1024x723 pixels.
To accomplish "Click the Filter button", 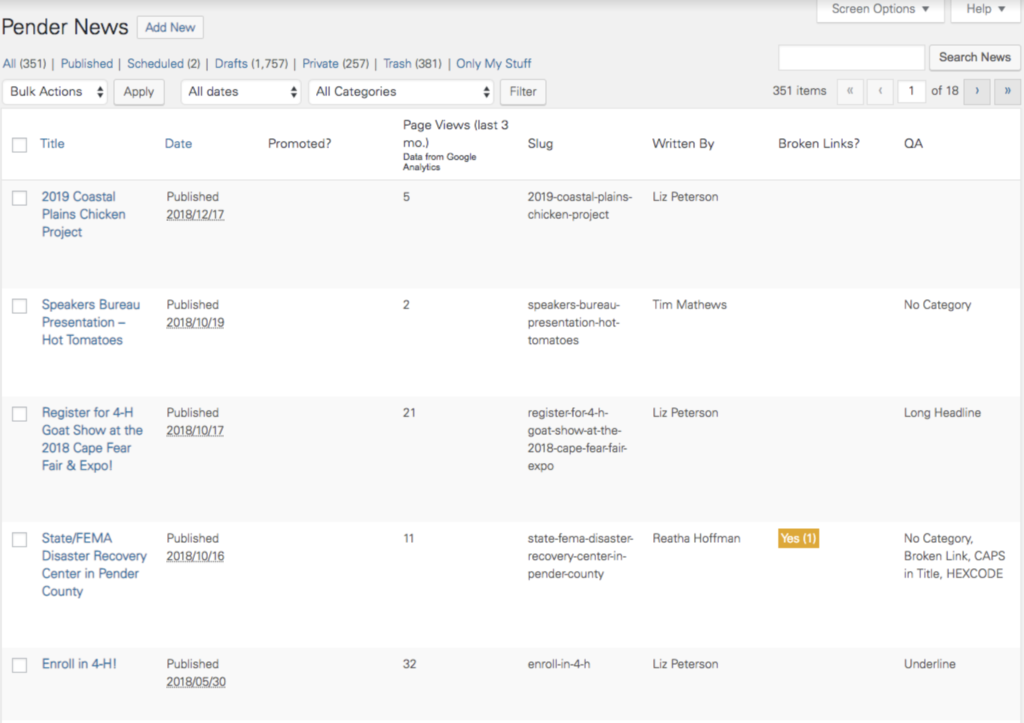I will [523, 91].
